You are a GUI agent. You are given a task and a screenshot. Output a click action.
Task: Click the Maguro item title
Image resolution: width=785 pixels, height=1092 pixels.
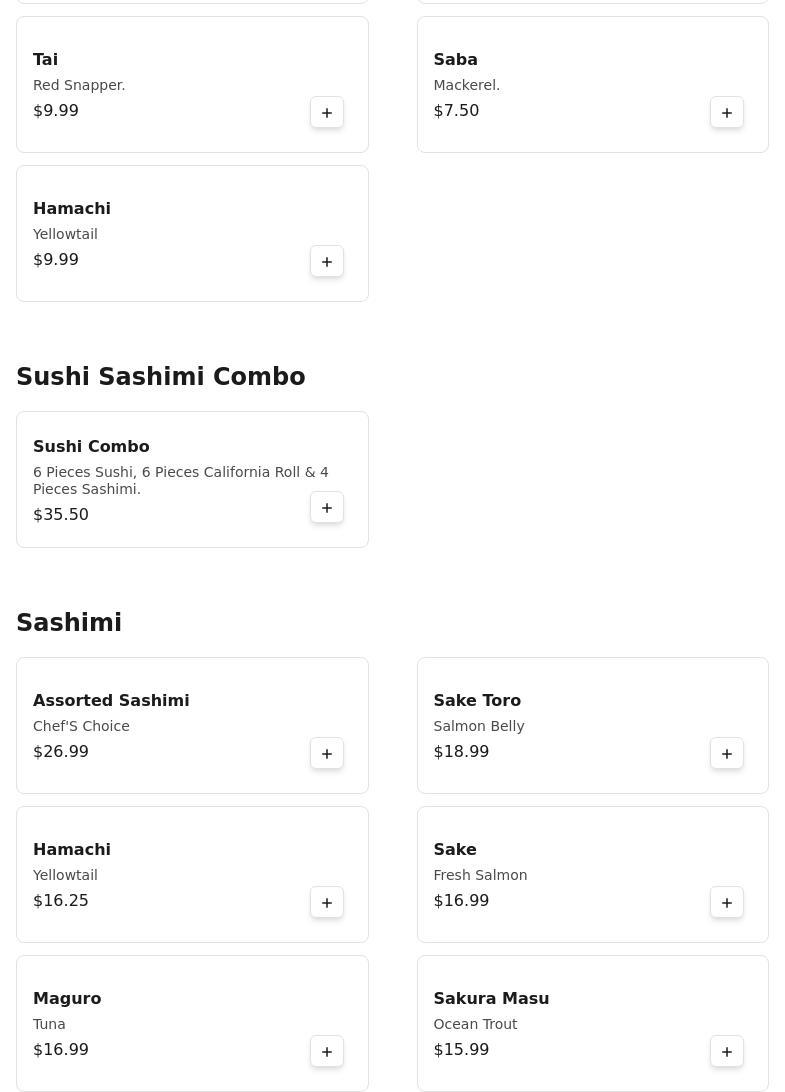click(x=67, y=999)
